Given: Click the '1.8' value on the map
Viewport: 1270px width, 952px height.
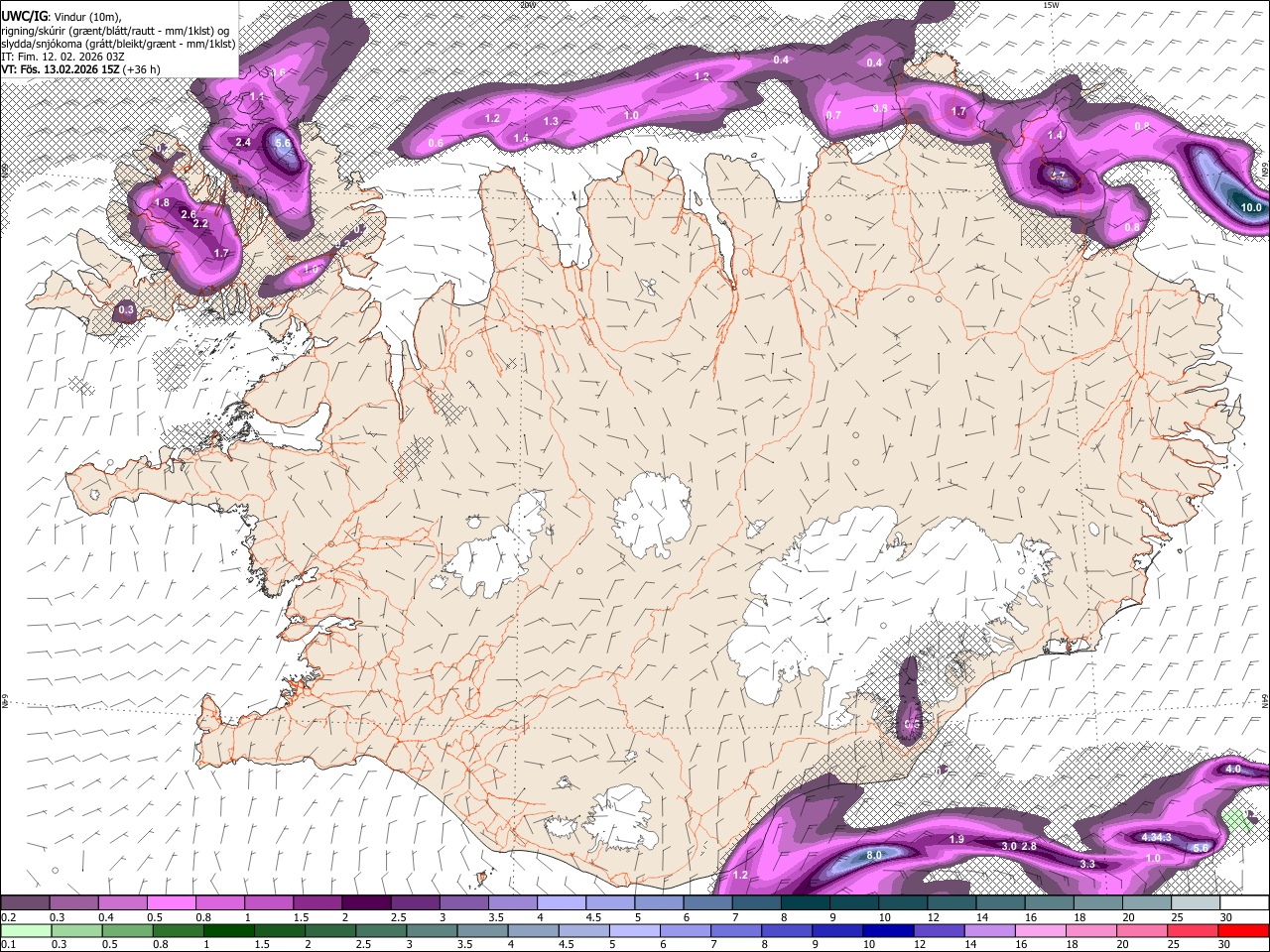Looking at the screenshot, I should click(x=163, y=203).
